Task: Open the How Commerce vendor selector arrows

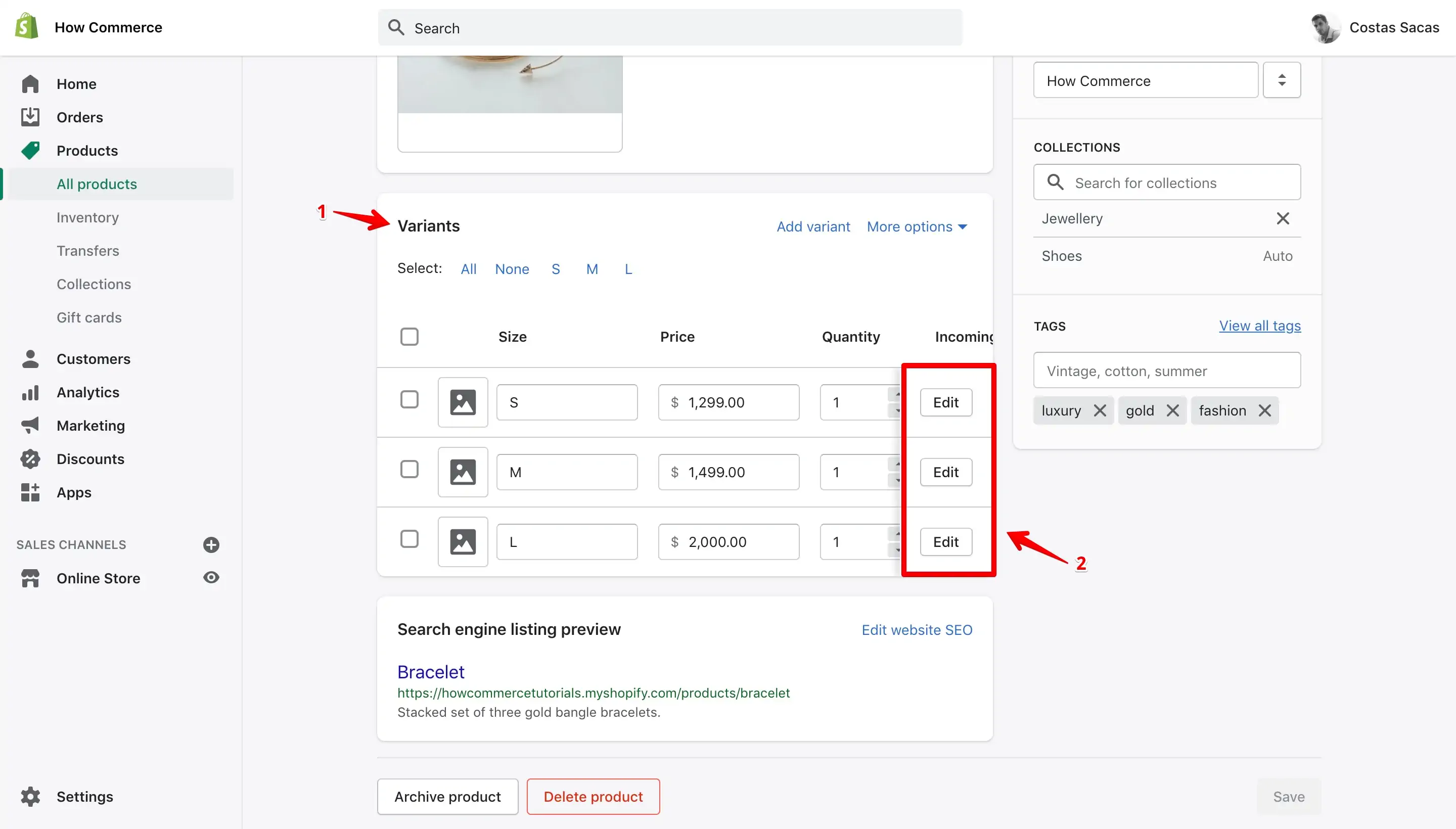Action: click(x=1282, y=80)
